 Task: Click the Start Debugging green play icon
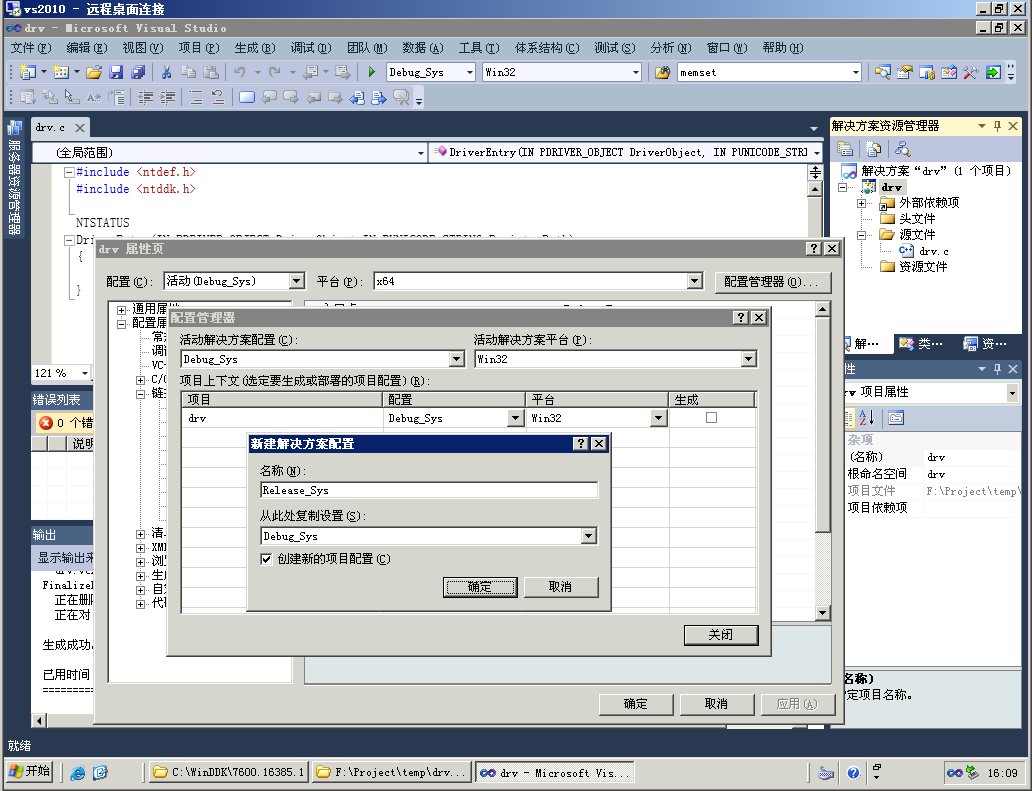click(x=372, y=72)
